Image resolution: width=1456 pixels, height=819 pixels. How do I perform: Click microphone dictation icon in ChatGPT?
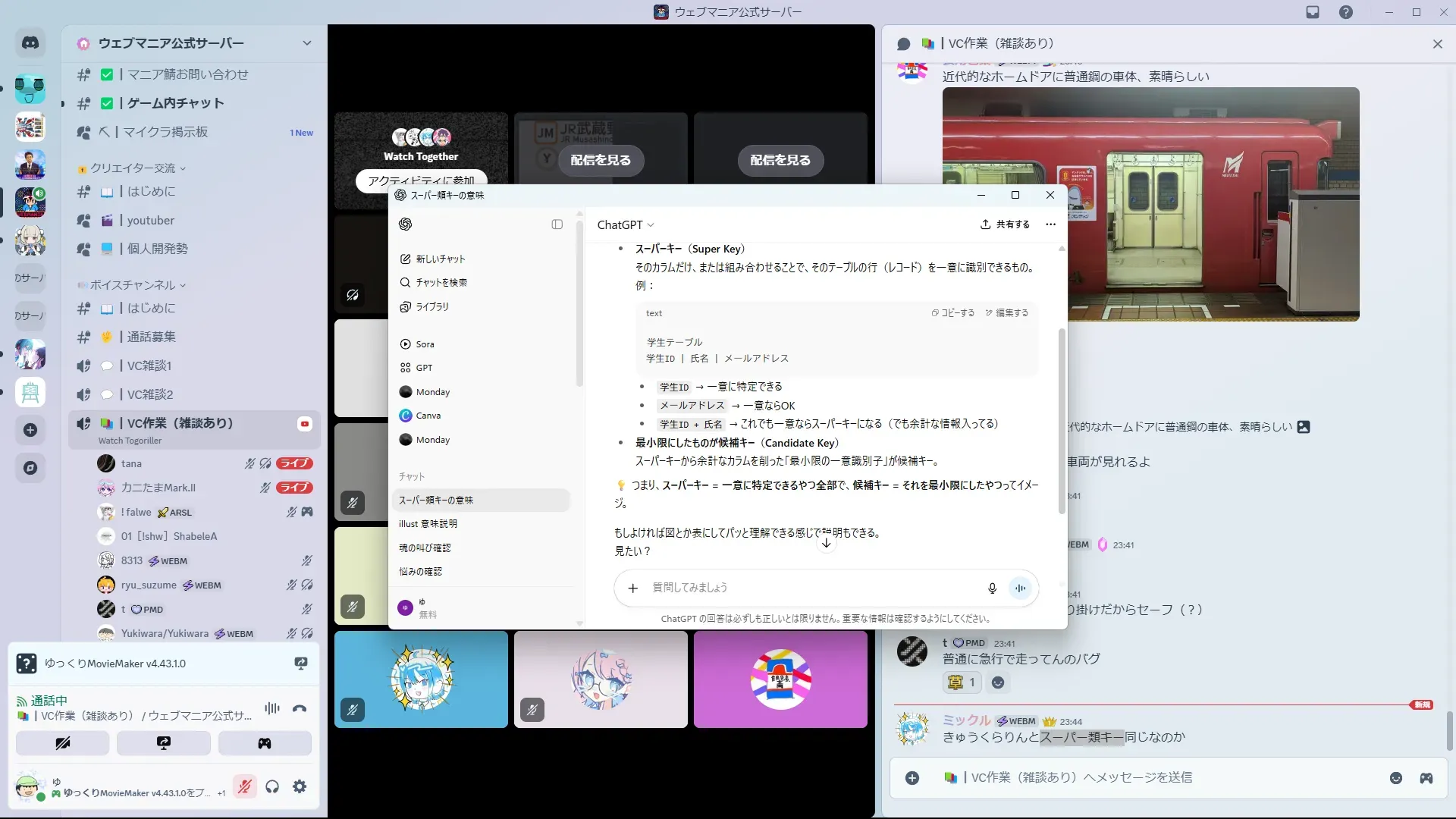click(992, 588)
